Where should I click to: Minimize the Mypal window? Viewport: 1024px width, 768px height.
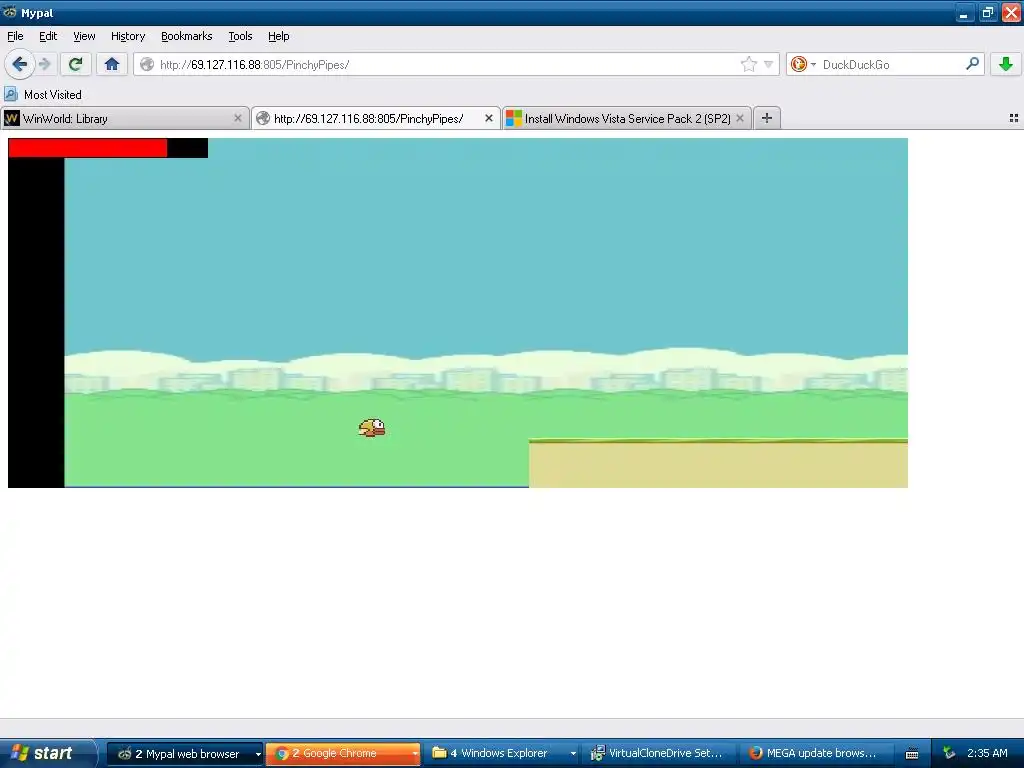tap(964, 12)
